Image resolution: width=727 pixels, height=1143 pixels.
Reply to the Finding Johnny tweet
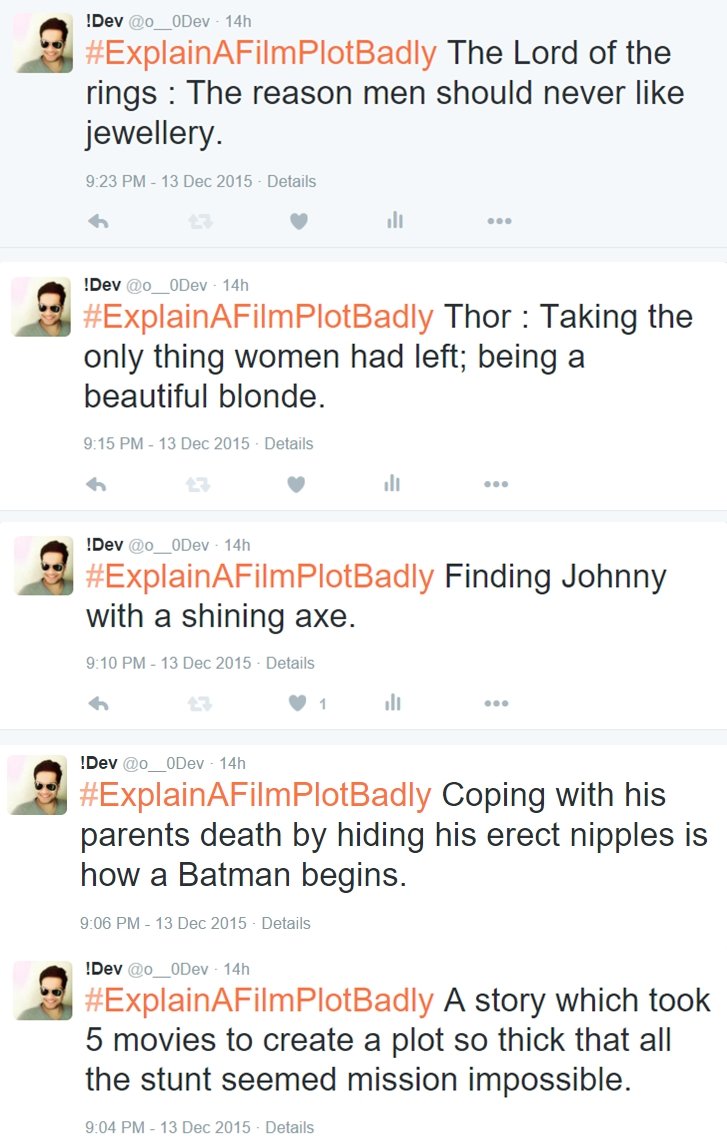click(x=98, y=704)
